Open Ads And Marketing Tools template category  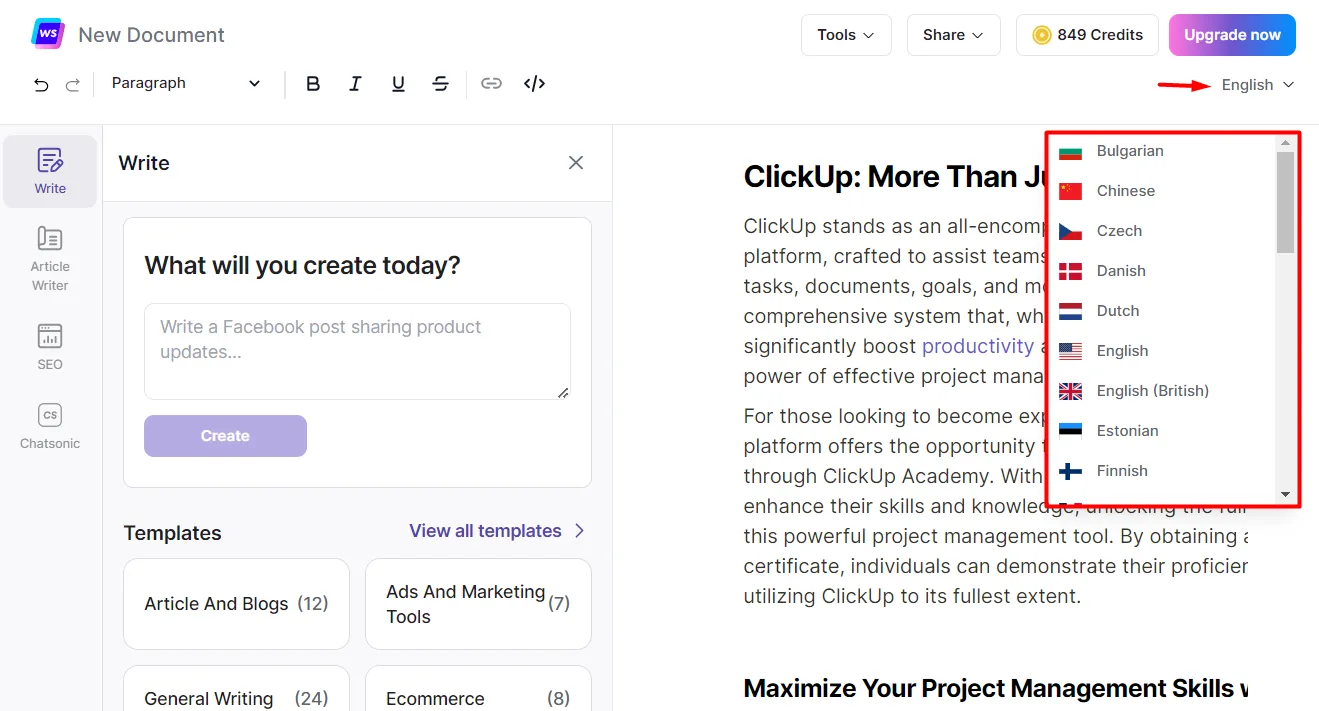point(478,604)
